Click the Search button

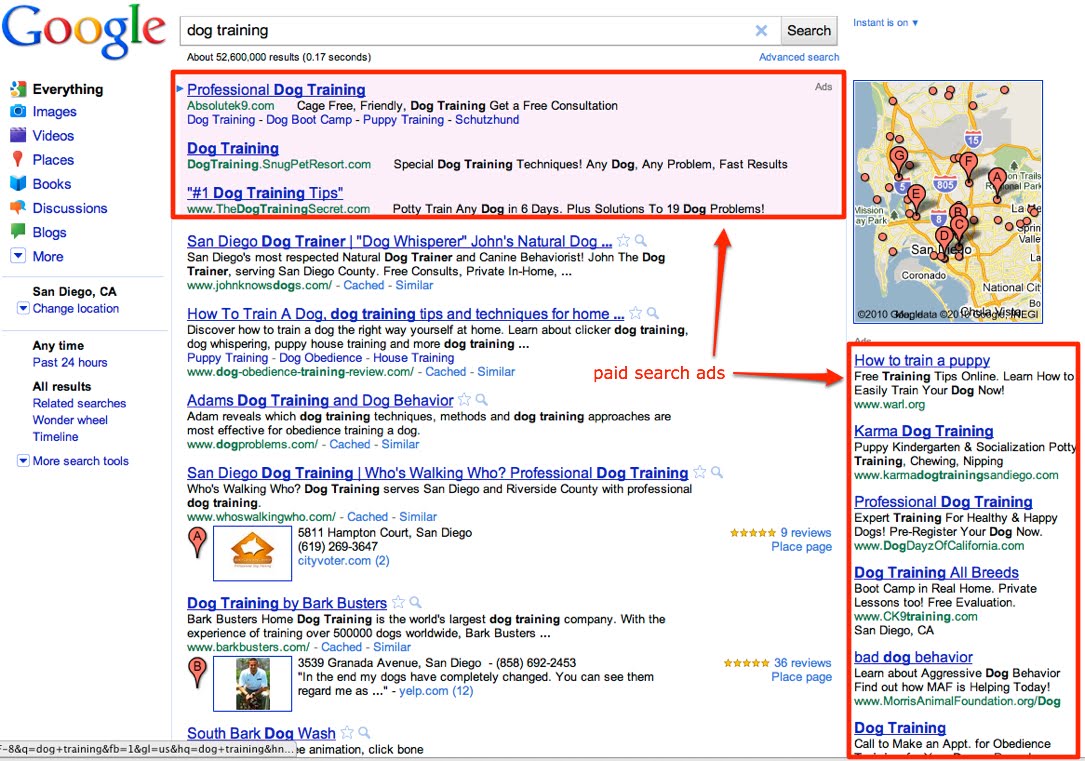coord(808,30)
